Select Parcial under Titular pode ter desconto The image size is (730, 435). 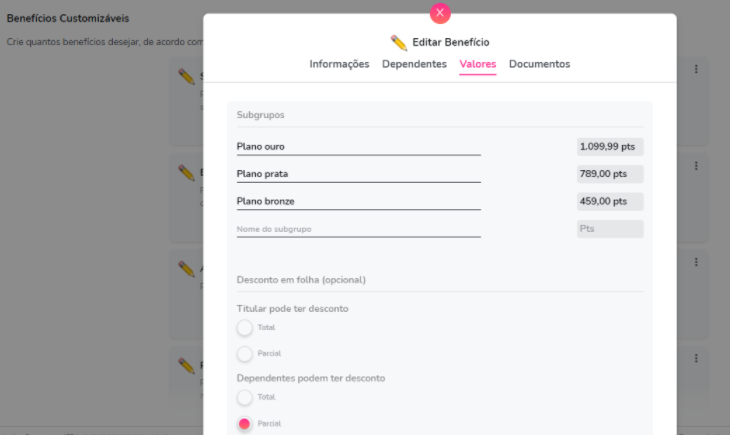tap(245, 353)
